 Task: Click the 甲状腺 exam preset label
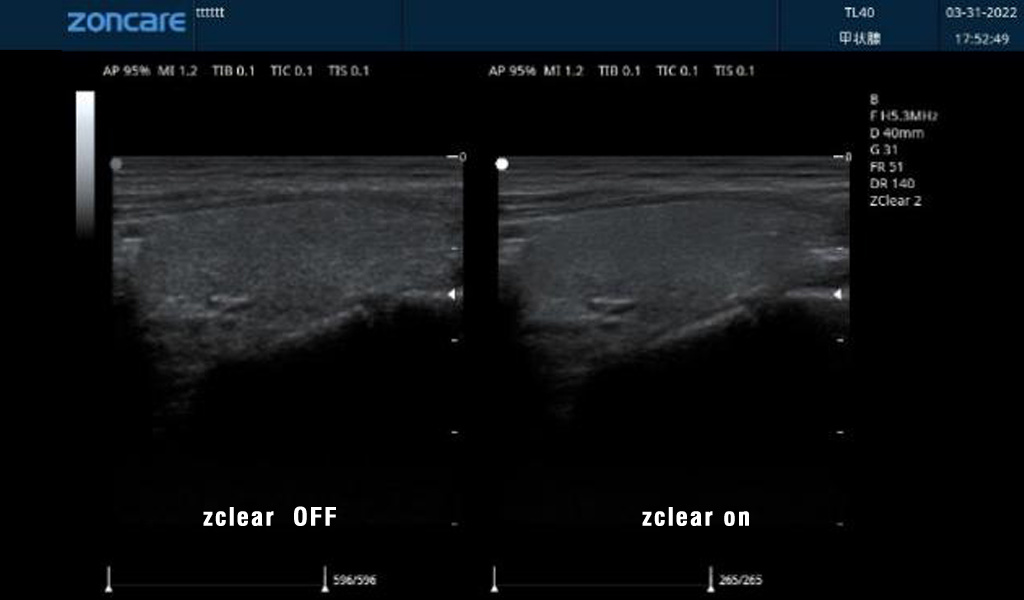pyautogui.click(x=859, y=39)
